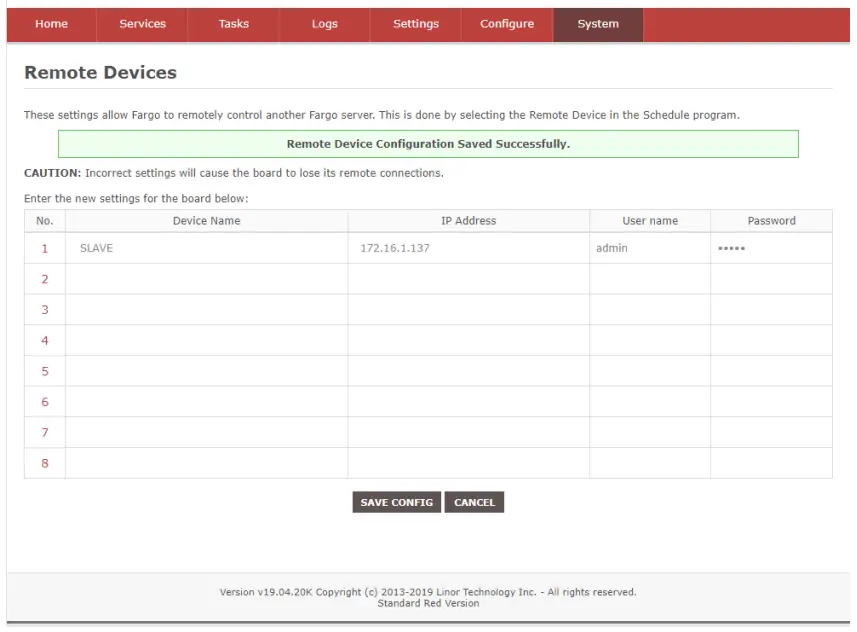The height and width of the screenshot is (632, 857).
Task: Click the Device Name field in row 2
Action: pos(207,279)
